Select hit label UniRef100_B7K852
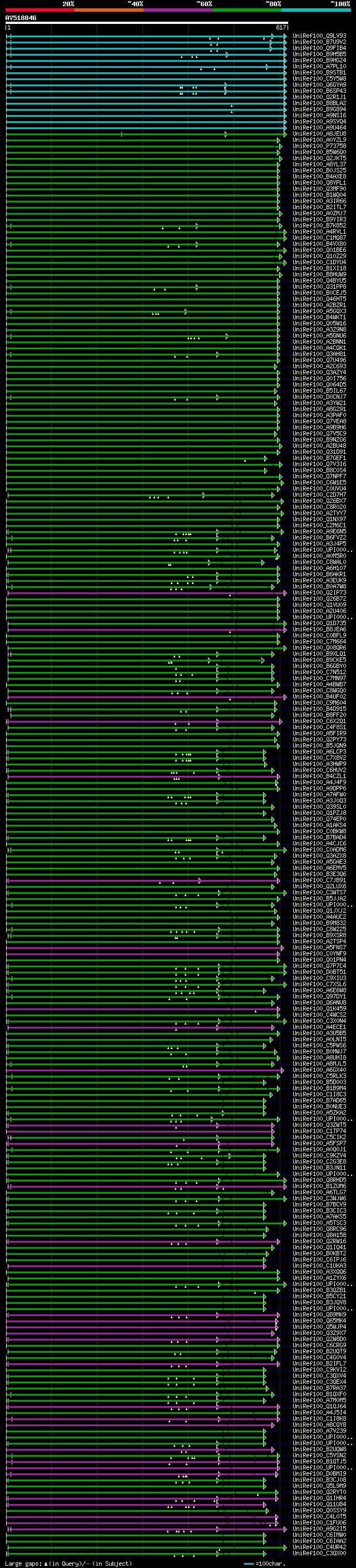This screenshot has height=1568, width=356. [319, 225]
